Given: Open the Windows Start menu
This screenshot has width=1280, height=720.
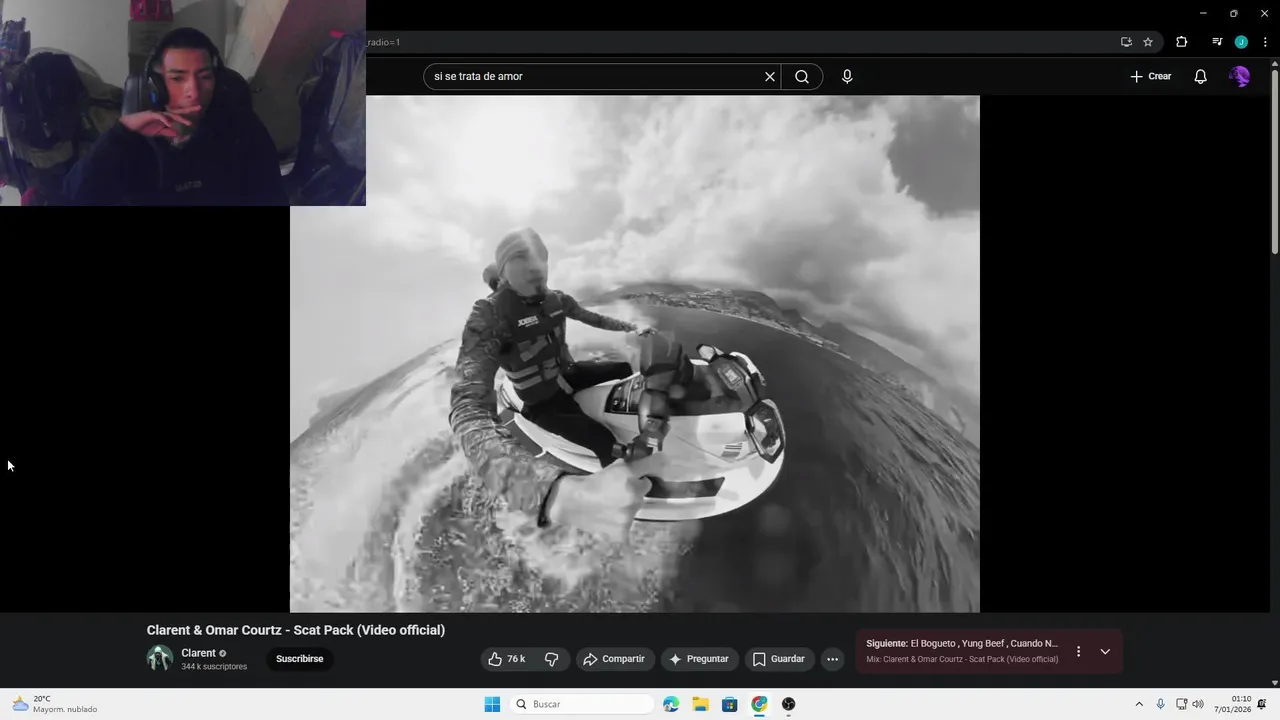Looking at the screenshot, I should (492, 704).
